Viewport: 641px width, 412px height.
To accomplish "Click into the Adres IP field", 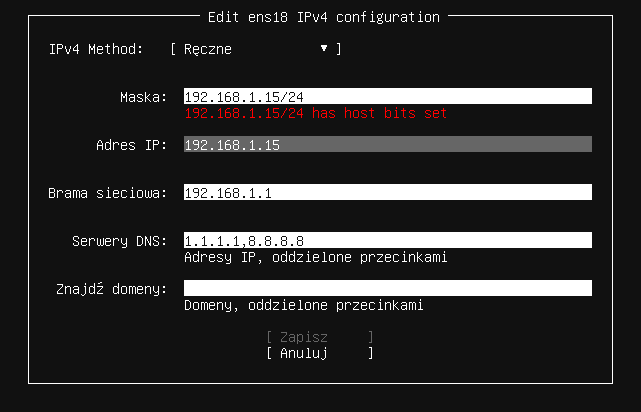I will 387,145.
